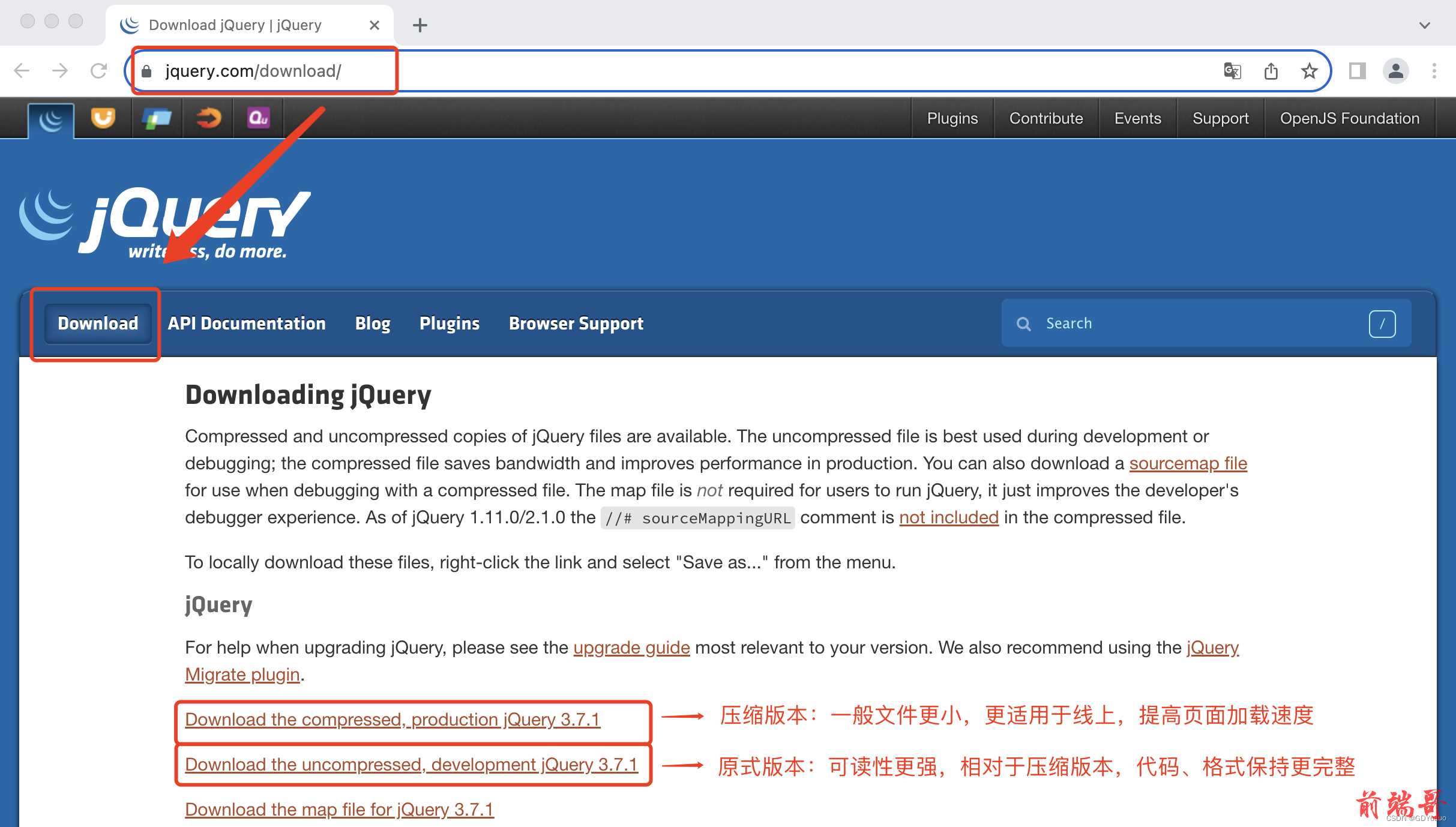The height and width of the screenshot is (827, 1456).
Task: Open Google Translate icon in address bar
Action: pos(1232,71)
